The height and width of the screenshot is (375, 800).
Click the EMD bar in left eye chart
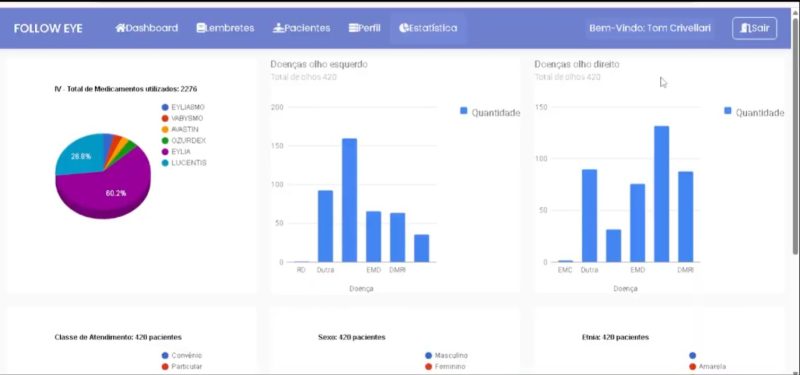[x=373, y=237]
